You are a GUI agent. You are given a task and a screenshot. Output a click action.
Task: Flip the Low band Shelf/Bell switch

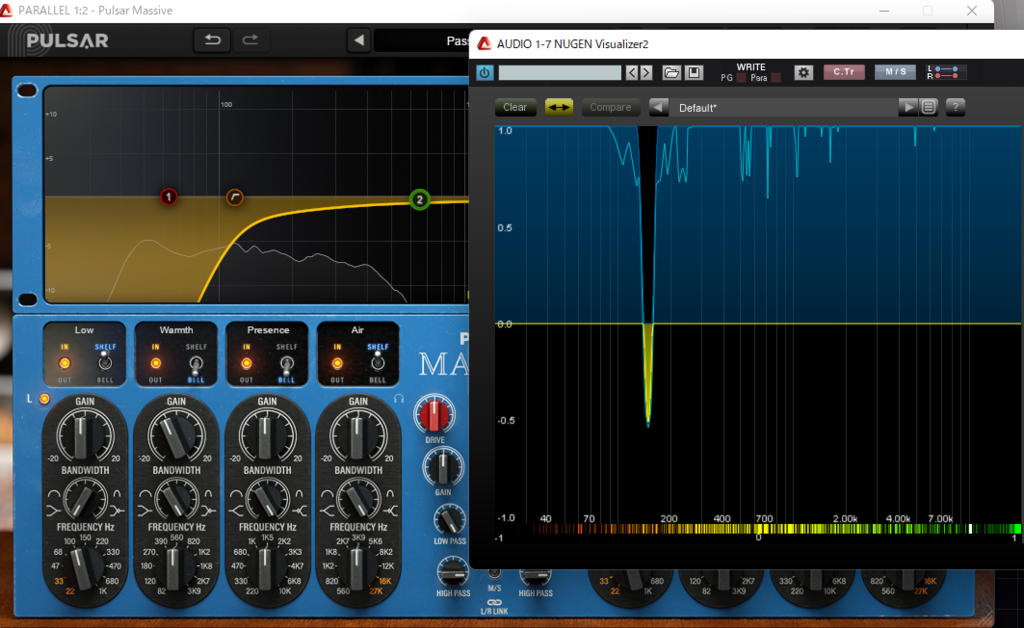point(104,362)
